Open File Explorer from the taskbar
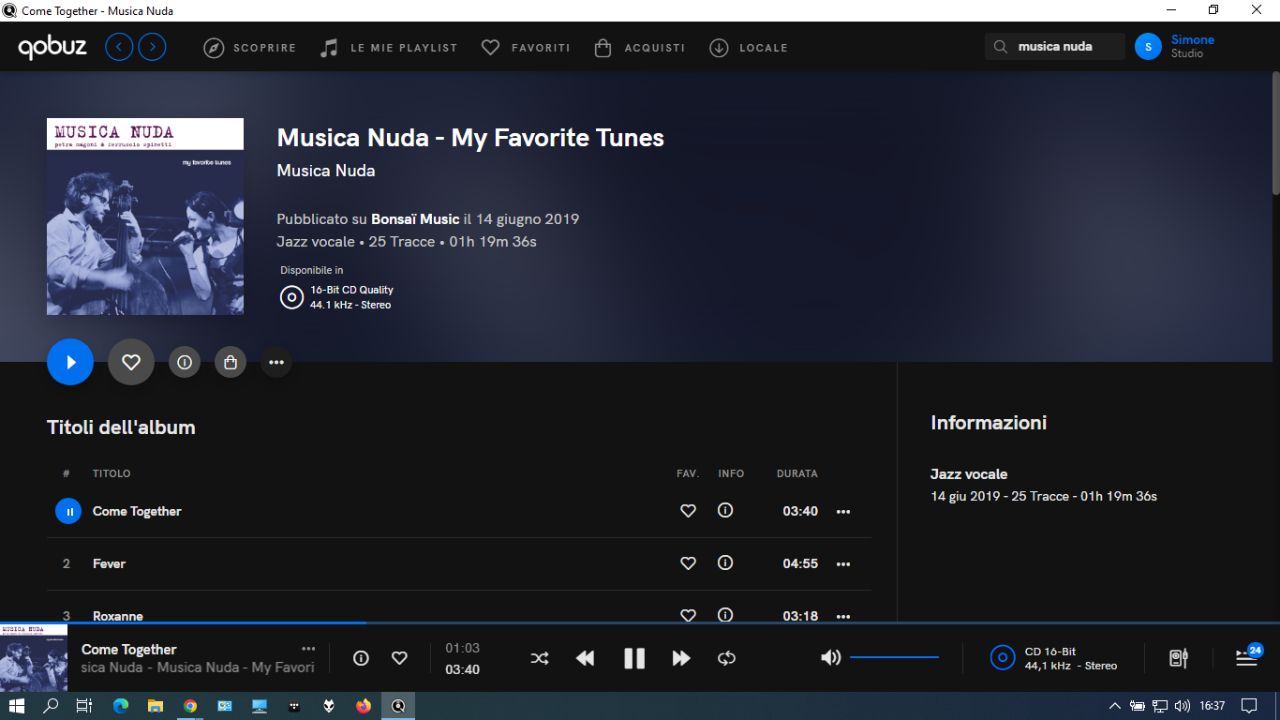1280x720 pixels. pyautogui.click(x=155, y=706)
